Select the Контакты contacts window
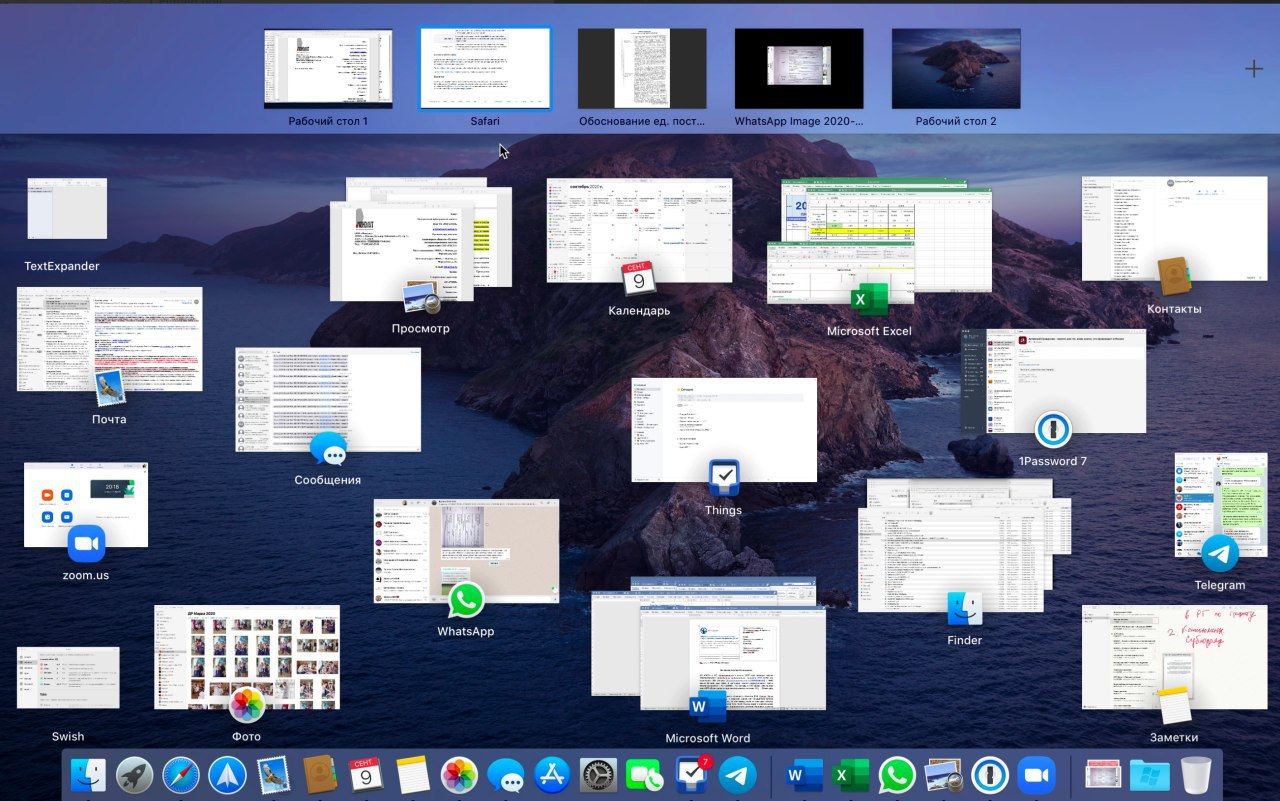Image resolution: width=1280 pixels, height=801 pixels. point(1175,230)
